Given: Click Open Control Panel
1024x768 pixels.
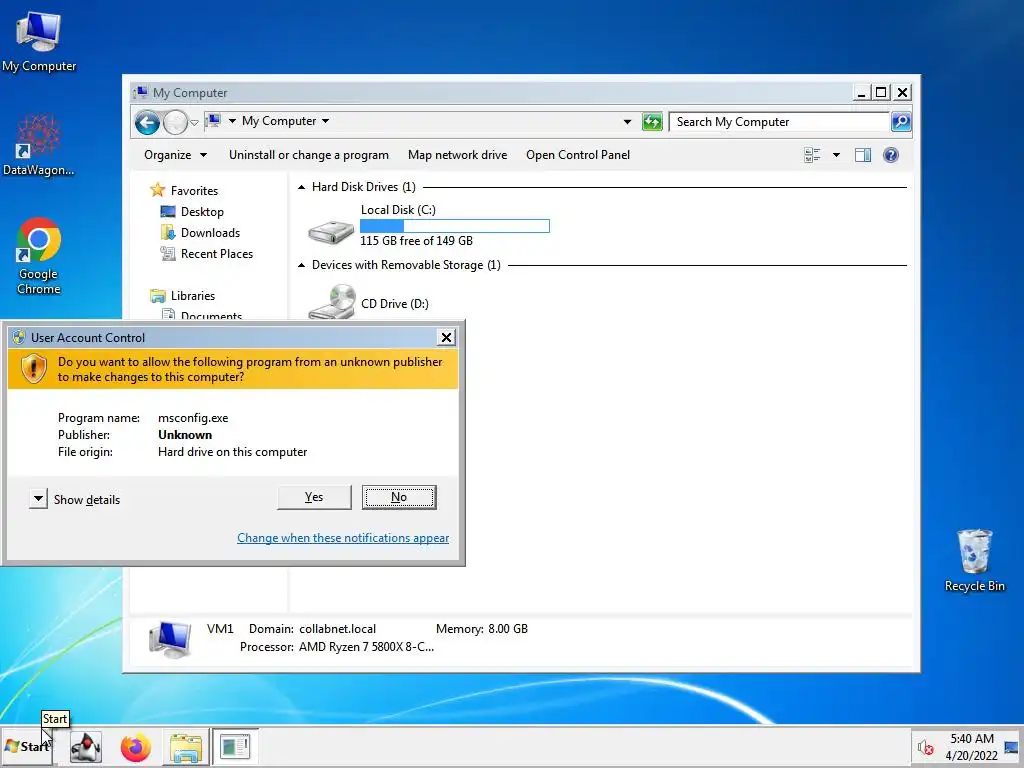Looking at the screenshot, I should pos(577,155).
